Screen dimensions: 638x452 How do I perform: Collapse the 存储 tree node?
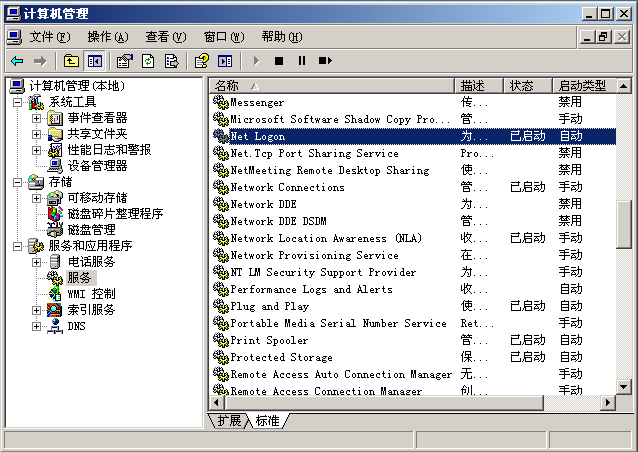[x=17, y=182]
